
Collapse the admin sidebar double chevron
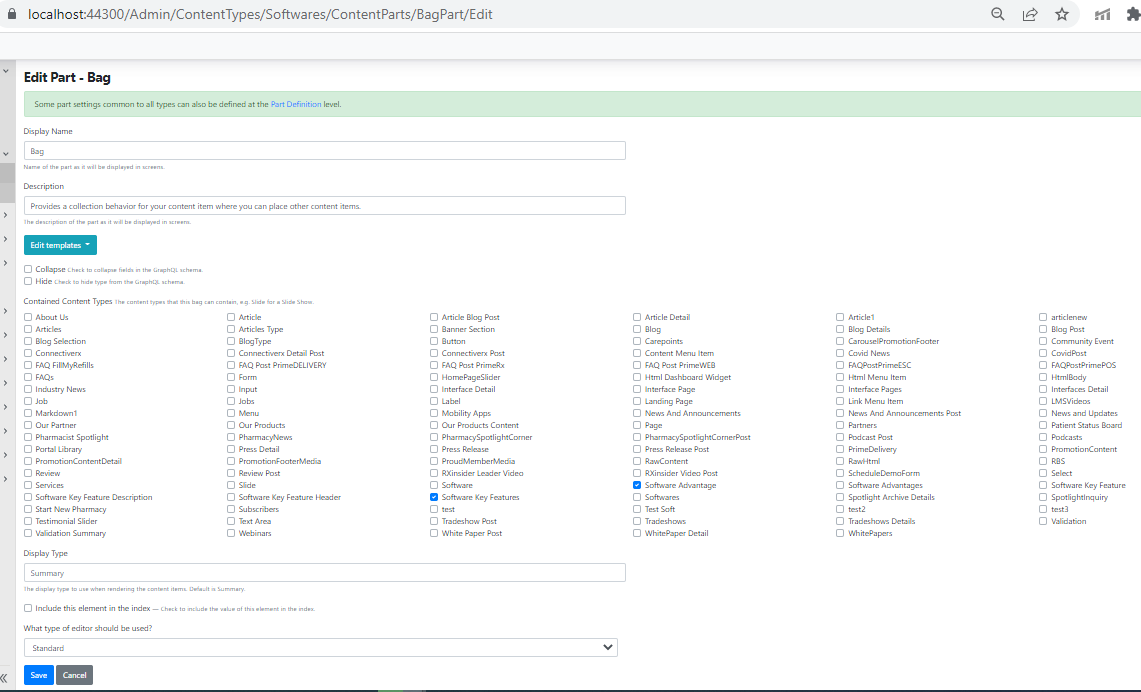tap(4, 677)
